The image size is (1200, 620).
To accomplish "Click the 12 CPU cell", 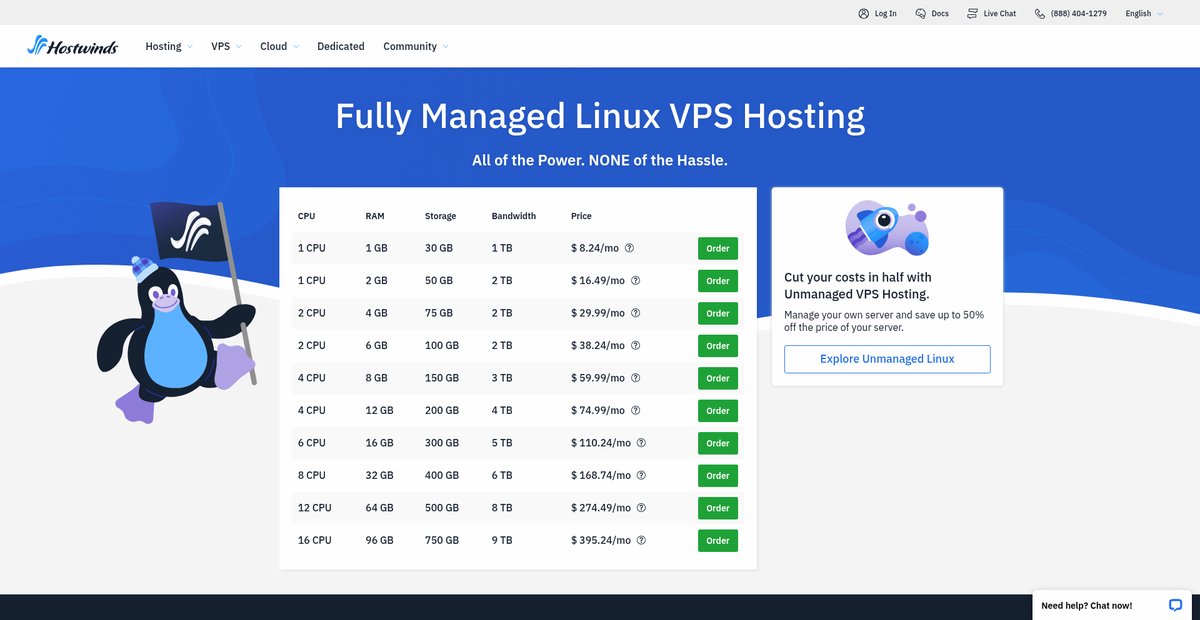I will [x=314, y=508].
